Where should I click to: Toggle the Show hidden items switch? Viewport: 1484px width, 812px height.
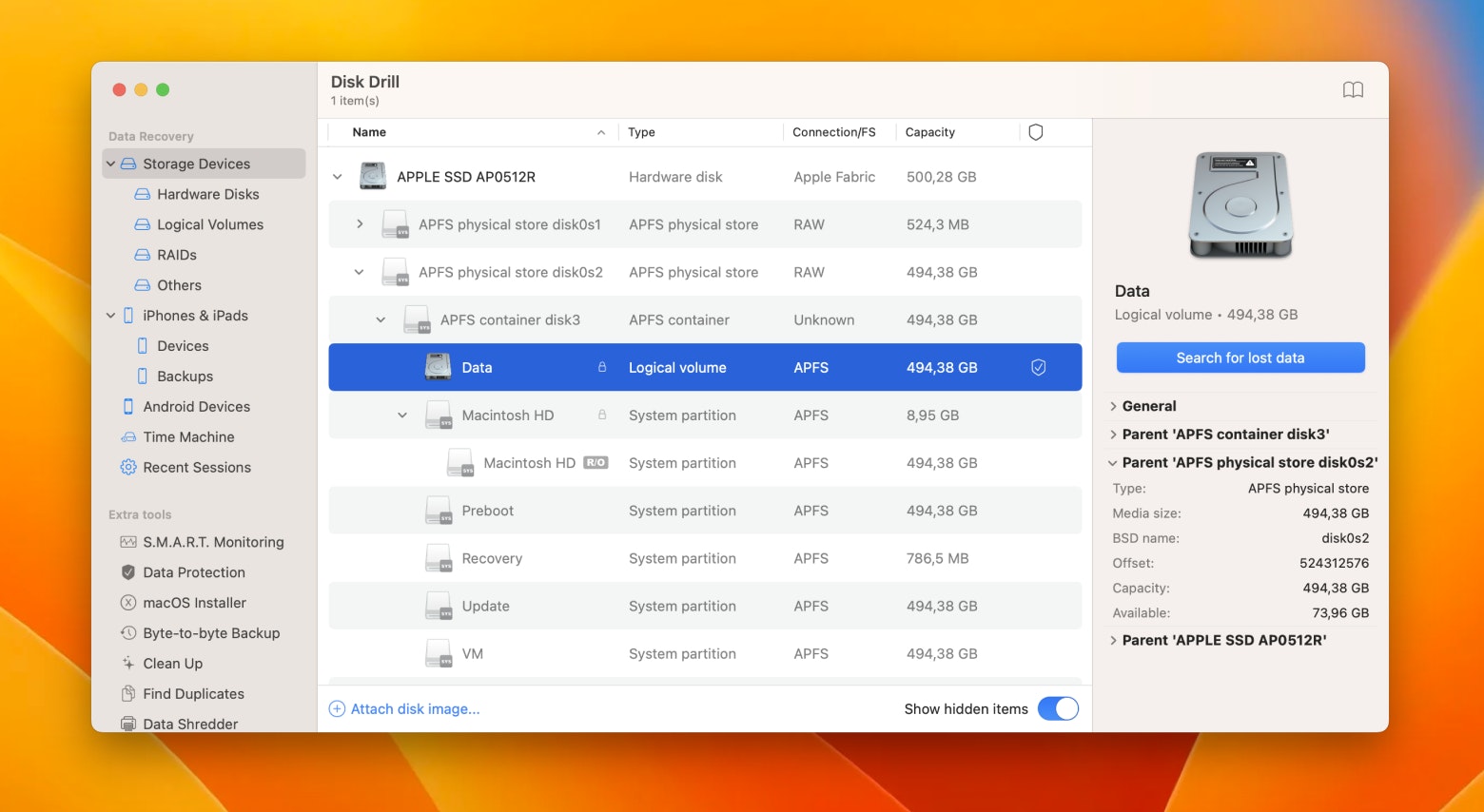point(1058,709)
